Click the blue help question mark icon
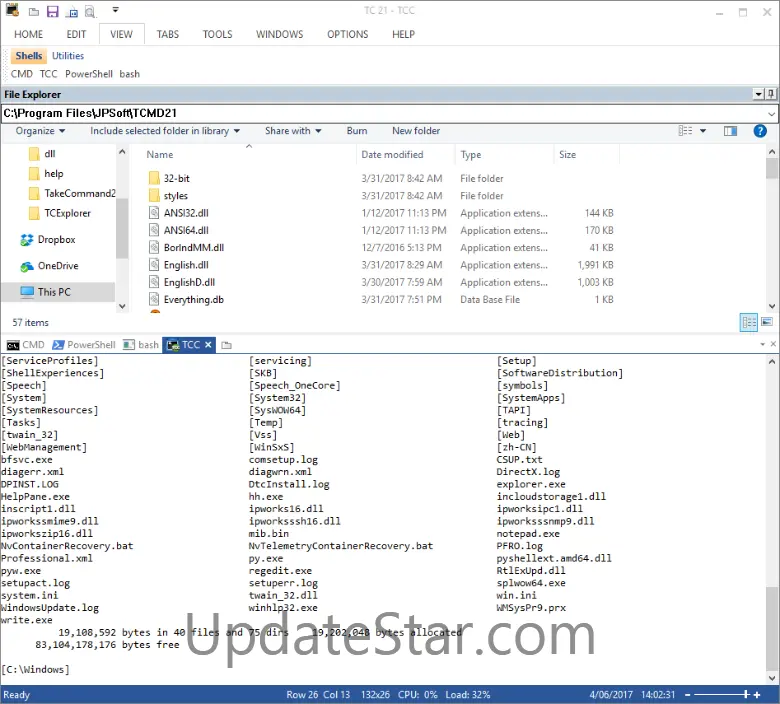The width and height of the screenshot is (780, 704). [760, 131]
